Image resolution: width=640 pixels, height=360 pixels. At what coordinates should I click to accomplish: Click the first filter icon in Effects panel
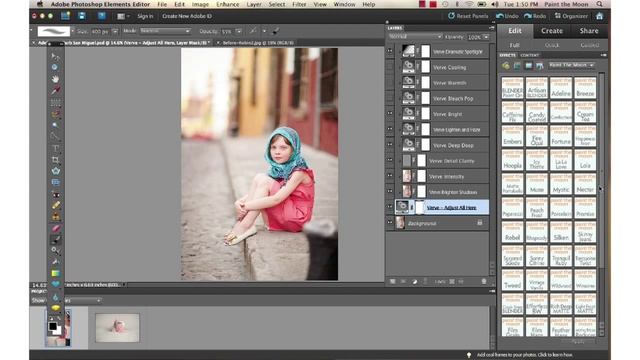pos(506,65)
